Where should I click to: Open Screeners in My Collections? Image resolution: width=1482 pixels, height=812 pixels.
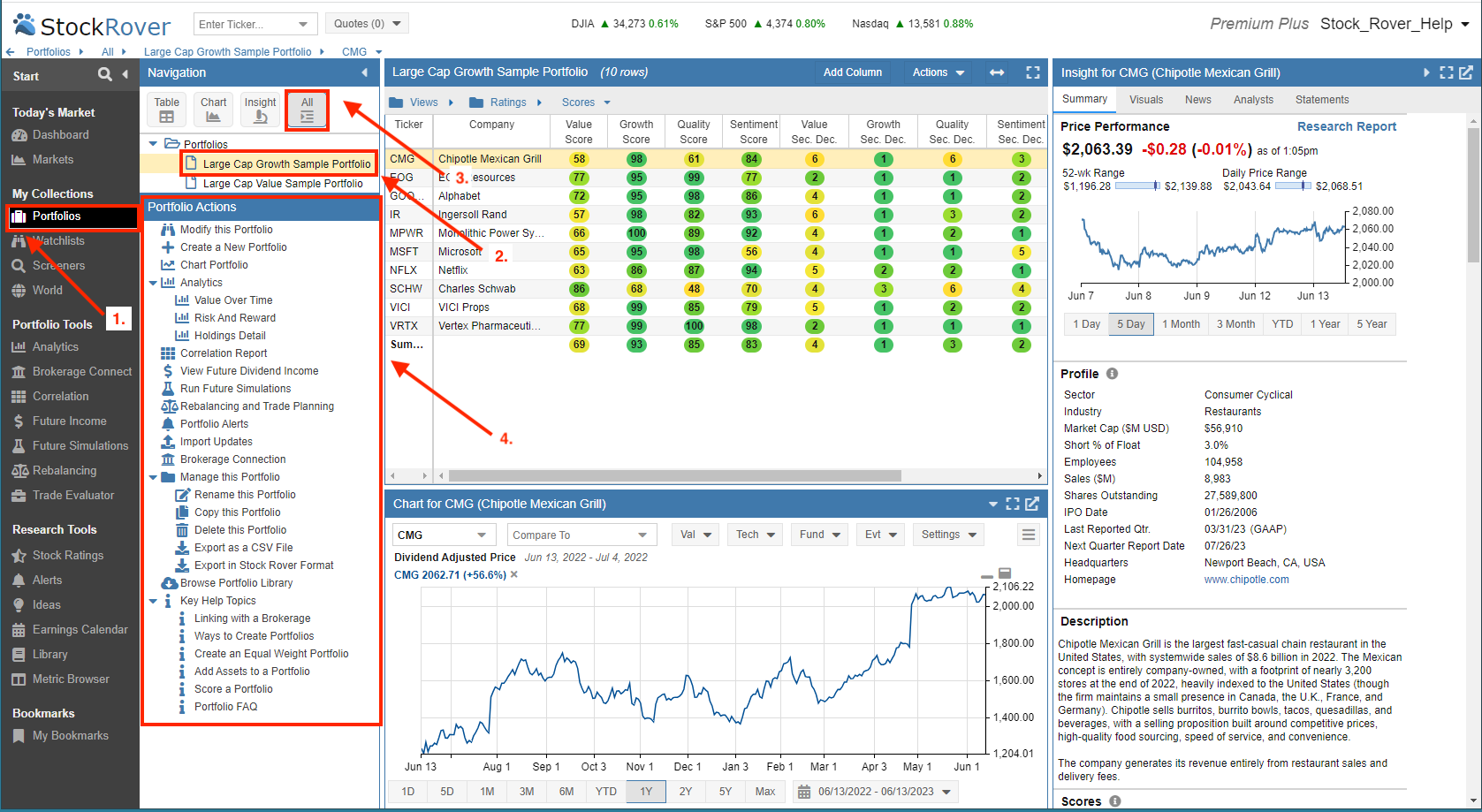(58, 265)
